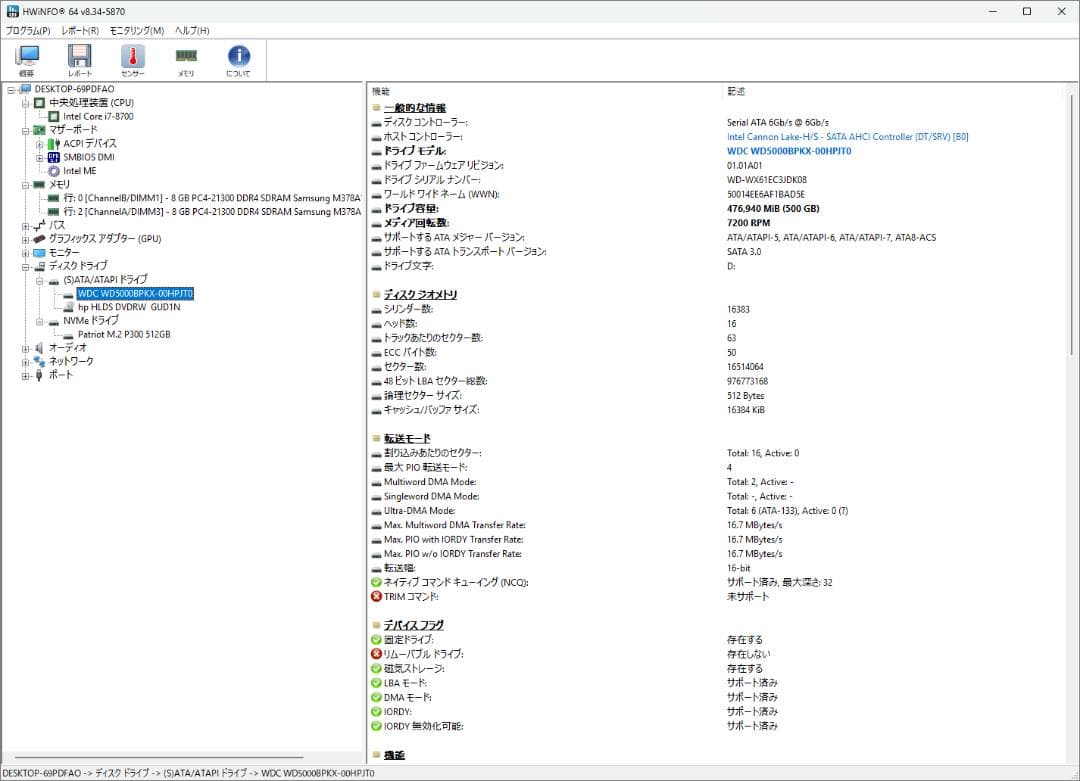
Task: Launch the センサー (Sensors) monitoring panel
Action: coord(130,58)
